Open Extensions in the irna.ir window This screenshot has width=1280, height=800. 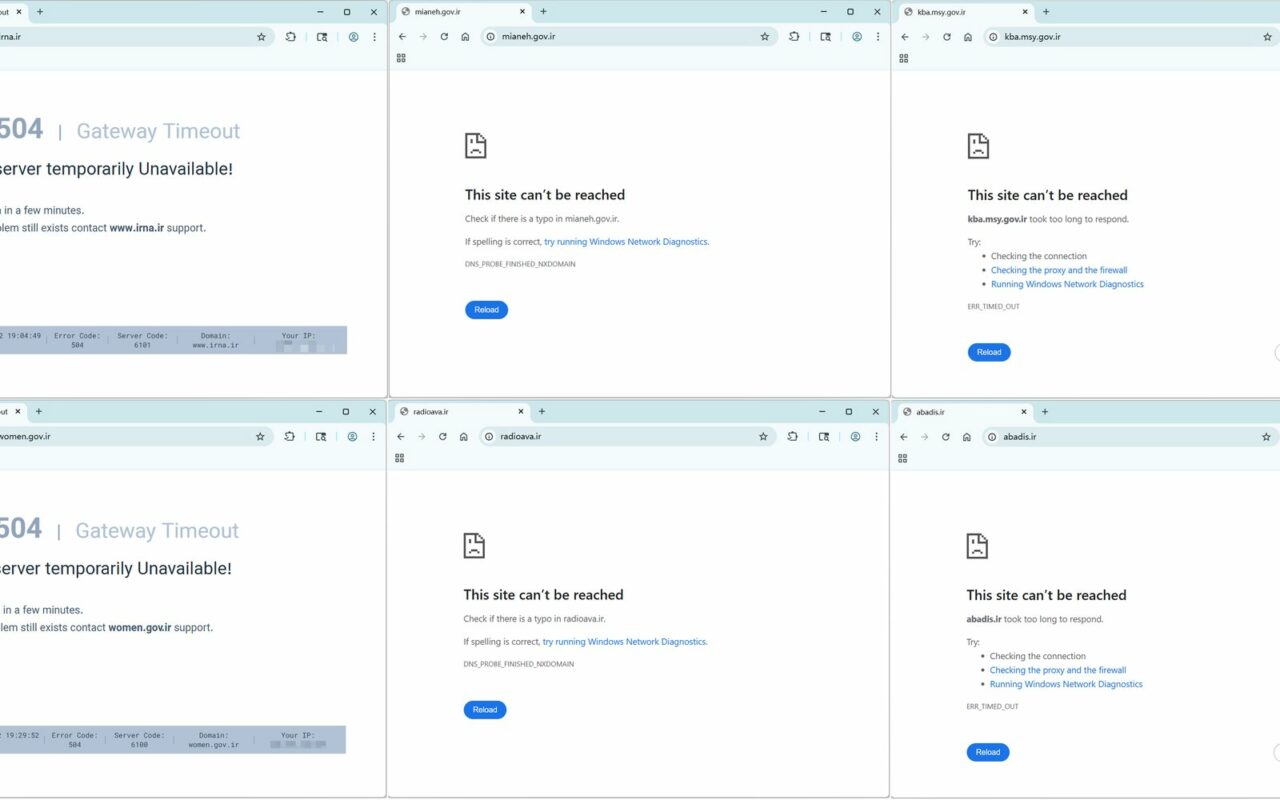(290, 37)
